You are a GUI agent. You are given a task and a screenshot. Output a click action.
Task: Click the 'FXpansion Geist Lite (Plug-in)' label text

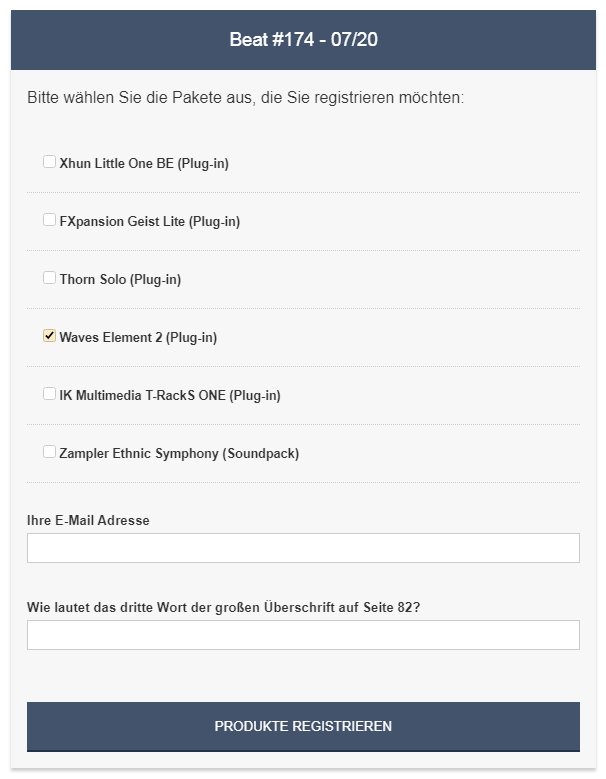click(149, 221)
